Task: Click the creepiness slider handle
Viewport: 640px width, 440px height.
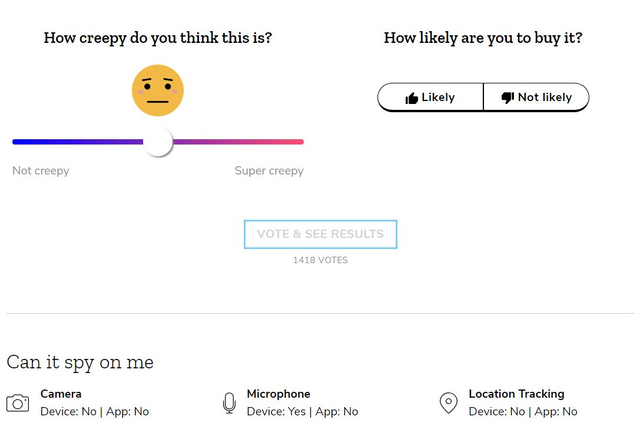Action: (x=158, y=142)
